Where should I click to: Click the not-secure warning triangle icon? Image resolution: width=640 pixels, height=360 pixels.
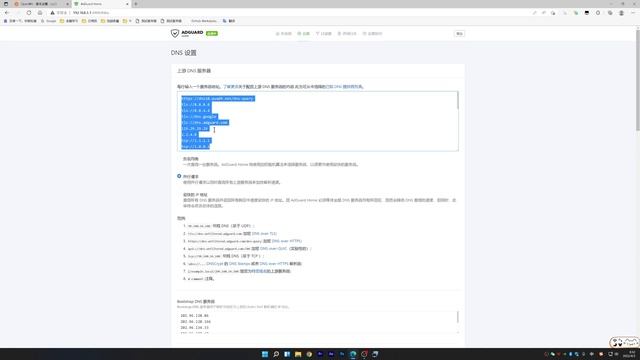(x=52, y=13)
